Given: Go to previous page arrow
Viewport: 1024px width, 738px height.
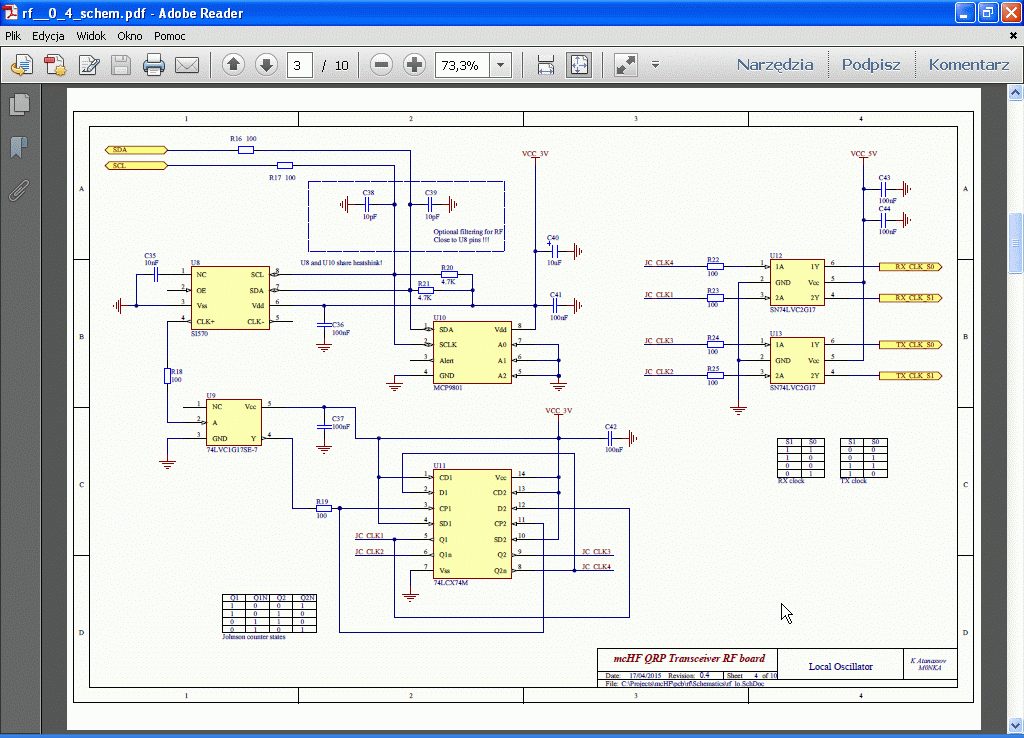Looking at the screenshot, I should click(x=234, y=66).
